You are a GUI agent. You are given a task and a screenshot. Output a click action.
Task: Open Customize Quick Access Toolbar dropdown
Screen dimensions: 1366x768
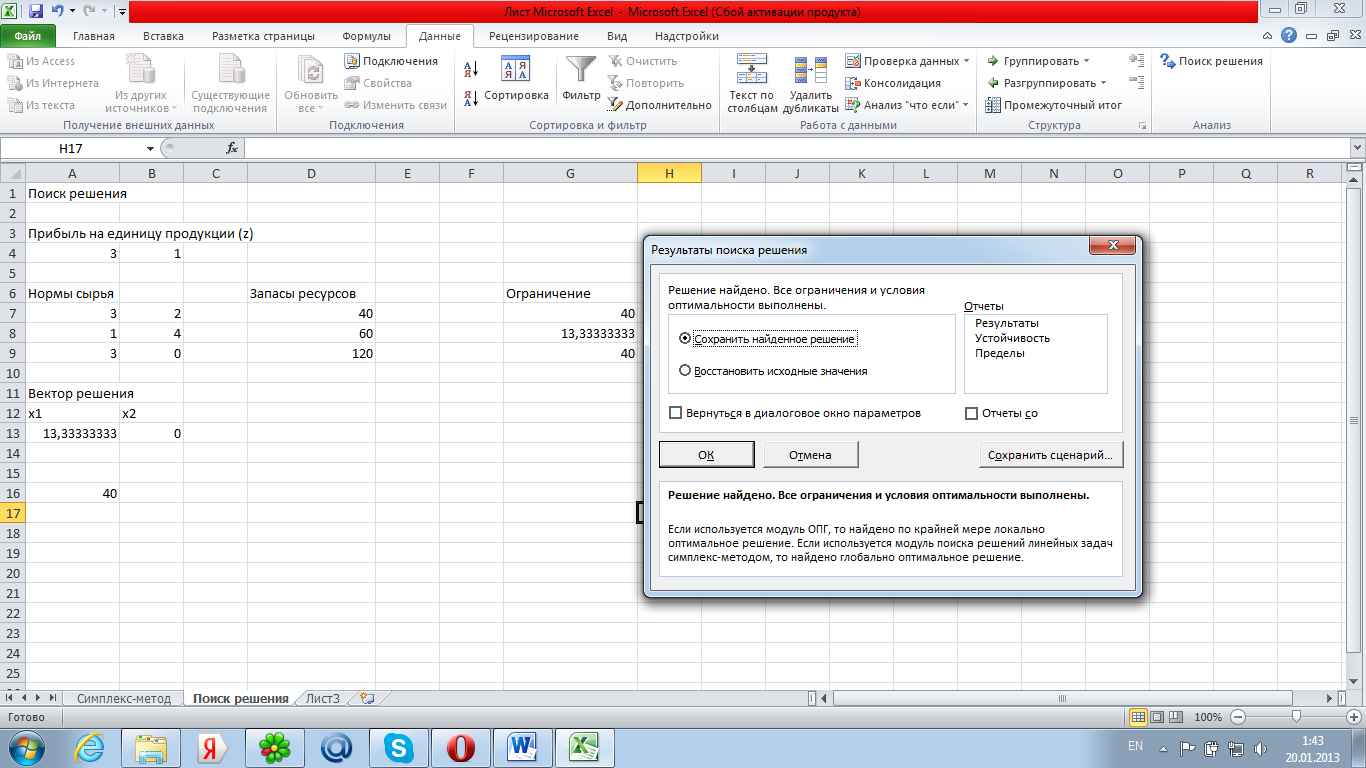pos(122,12)
